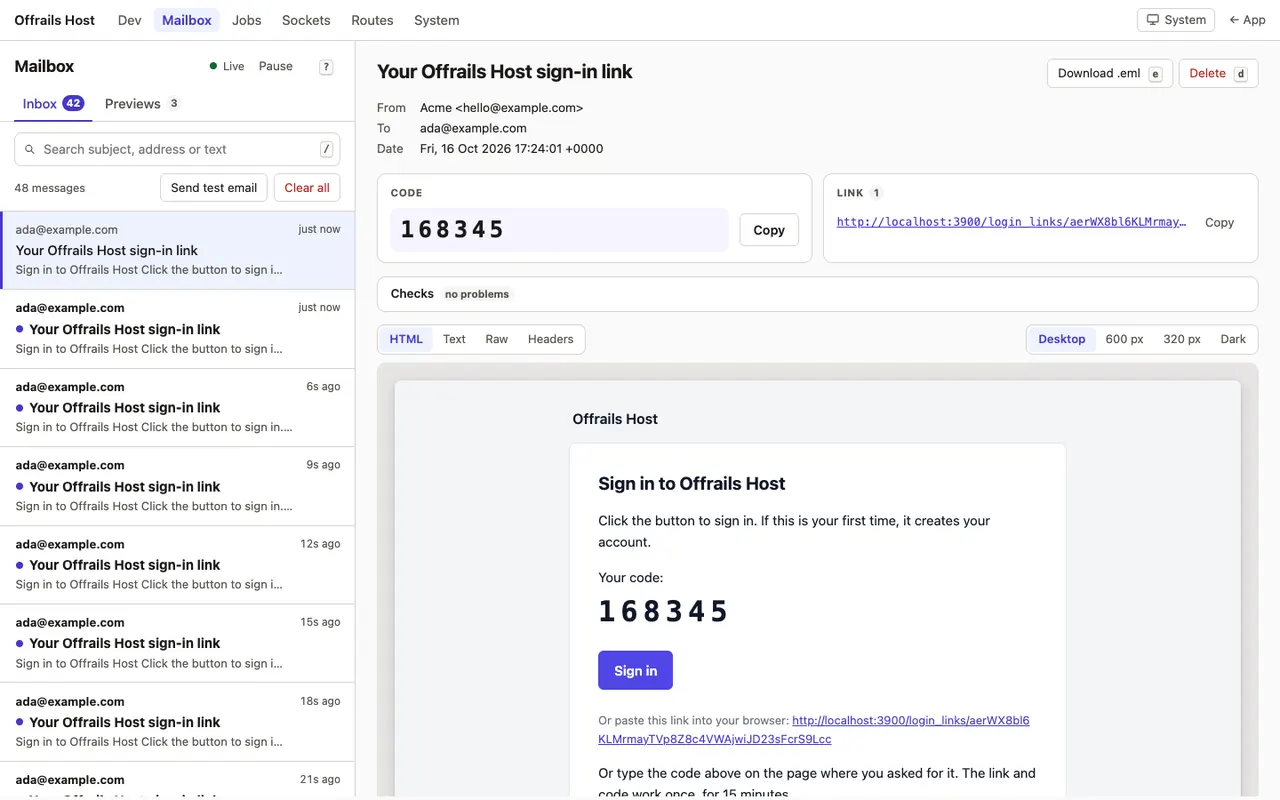Open the message received 18s ago
Image resolution: width=1280 pixels, height=800 pixels.
coord(177,722)
